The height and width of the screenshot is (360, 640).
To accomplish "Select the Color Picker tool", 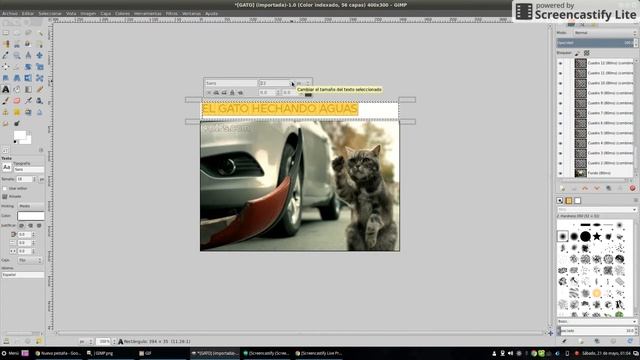I will pyautogui.click(x=6, y=55).
